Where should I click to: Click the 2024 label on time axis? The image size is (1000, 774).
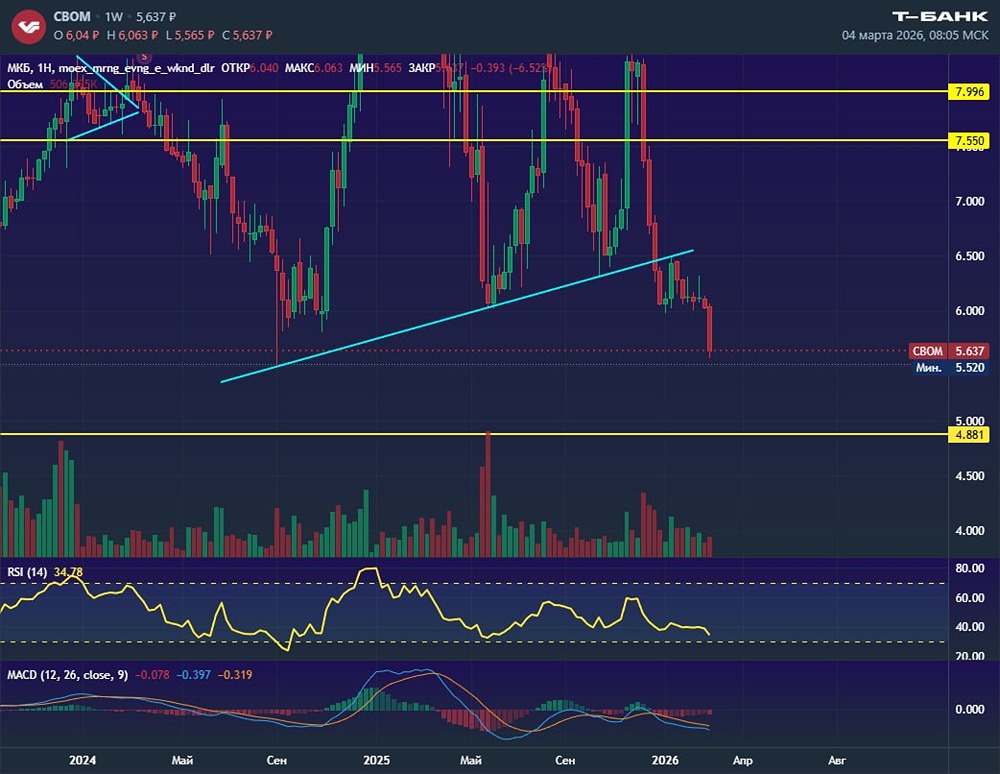pyautogui.click(x=82, y=760)
